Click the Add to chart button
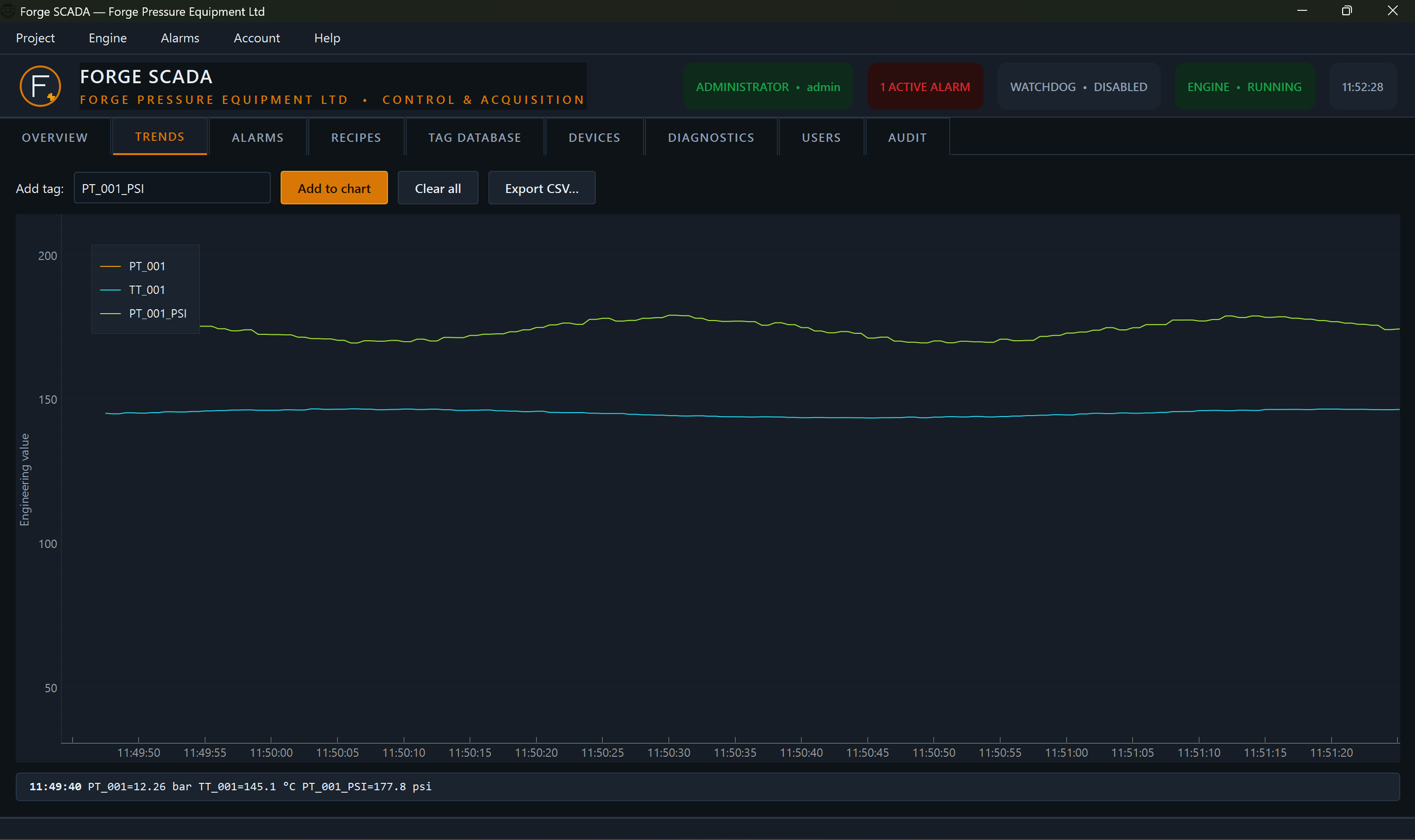 tap(334, 188)
